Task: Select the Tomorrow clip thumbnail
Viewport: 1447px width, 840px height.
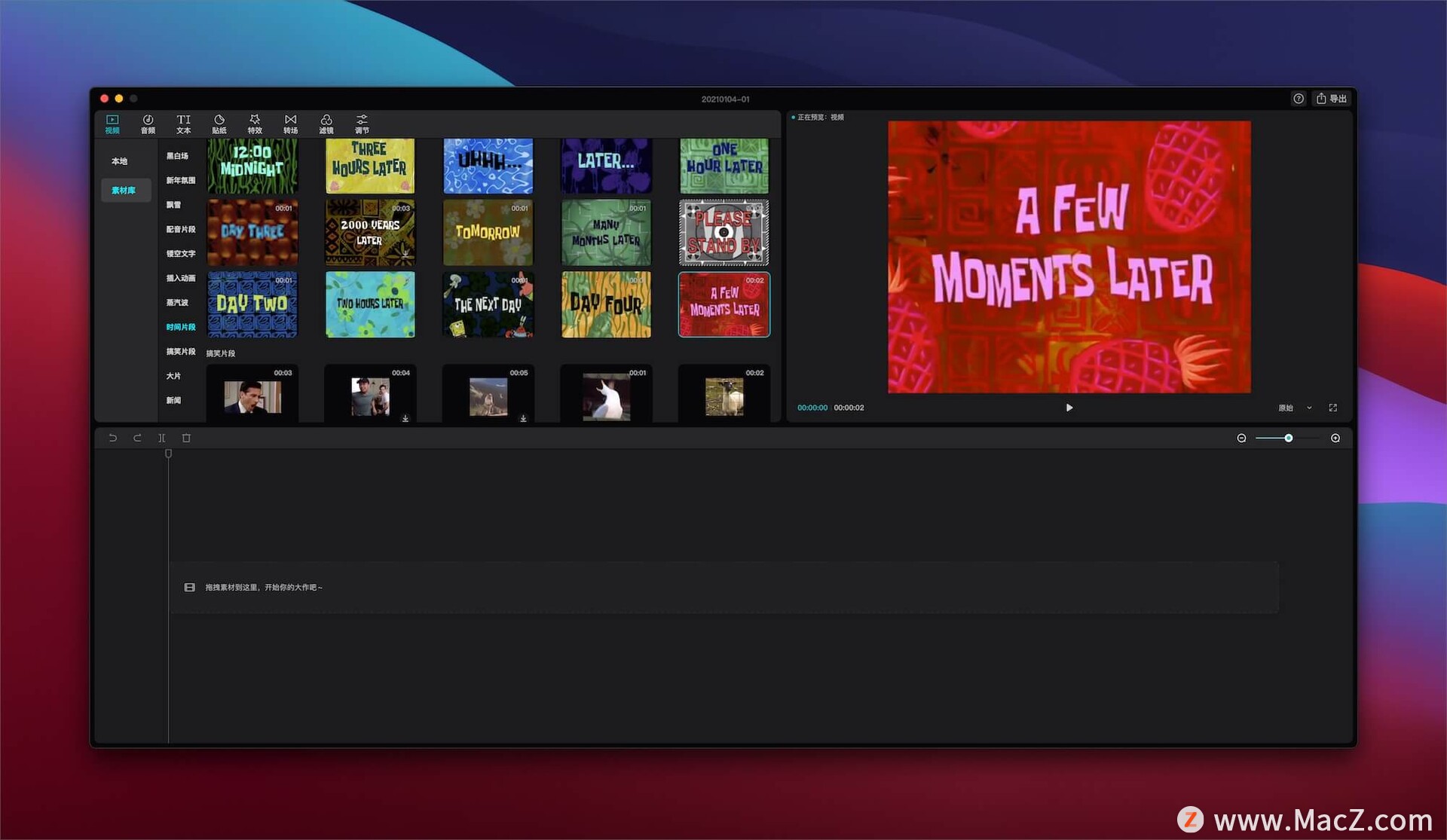Action: pyautogui.click(x=488, y=232)
